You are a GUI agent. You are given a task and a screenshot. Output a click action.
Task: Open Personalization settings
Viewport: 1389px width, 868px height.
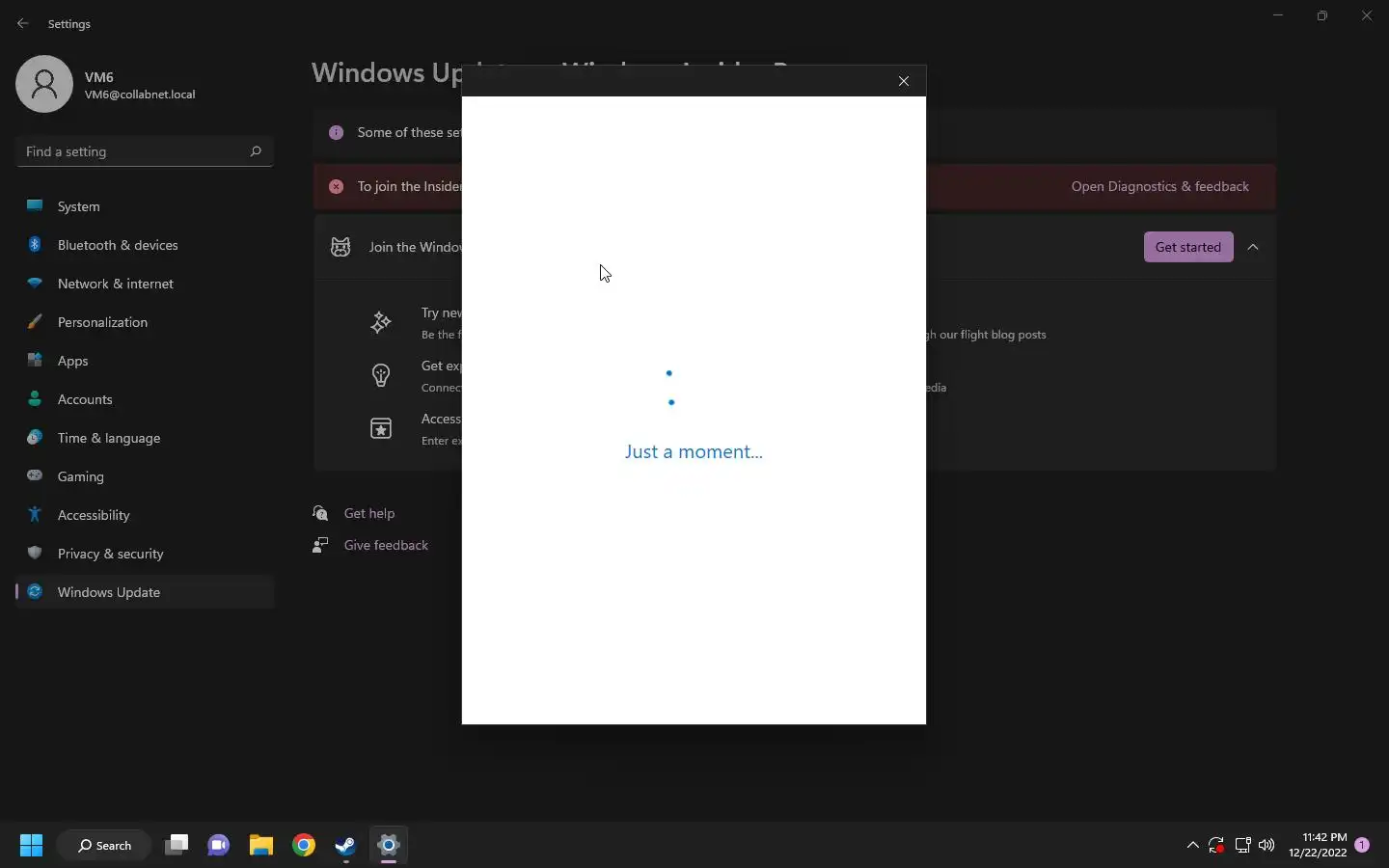(145, 322)
